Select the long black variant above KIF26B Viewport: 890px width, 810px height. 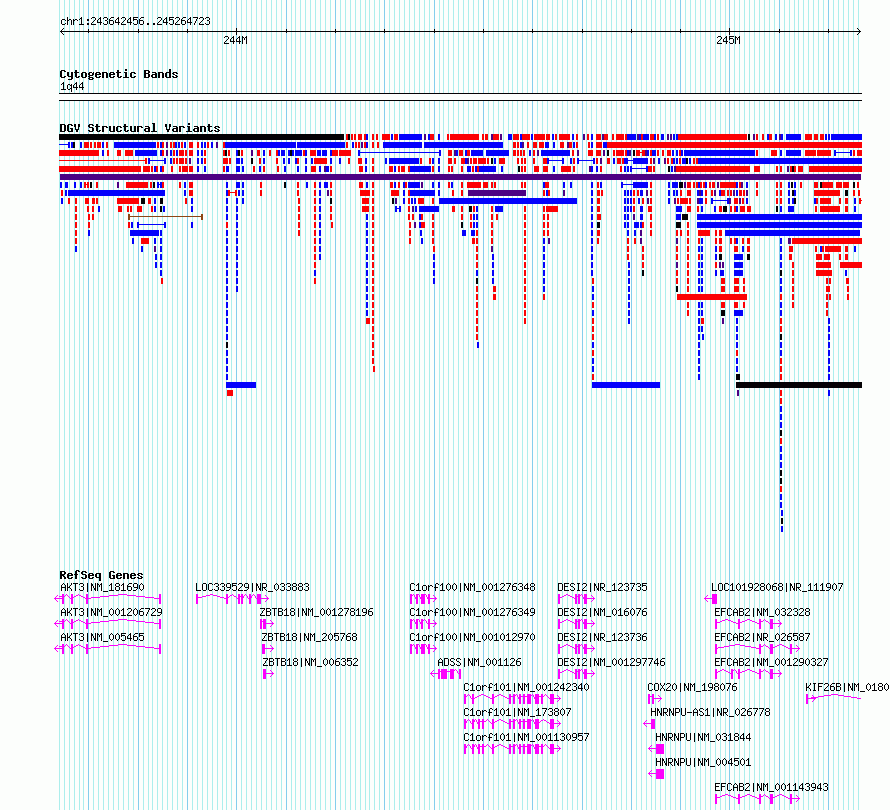click(x=799, y=385)
